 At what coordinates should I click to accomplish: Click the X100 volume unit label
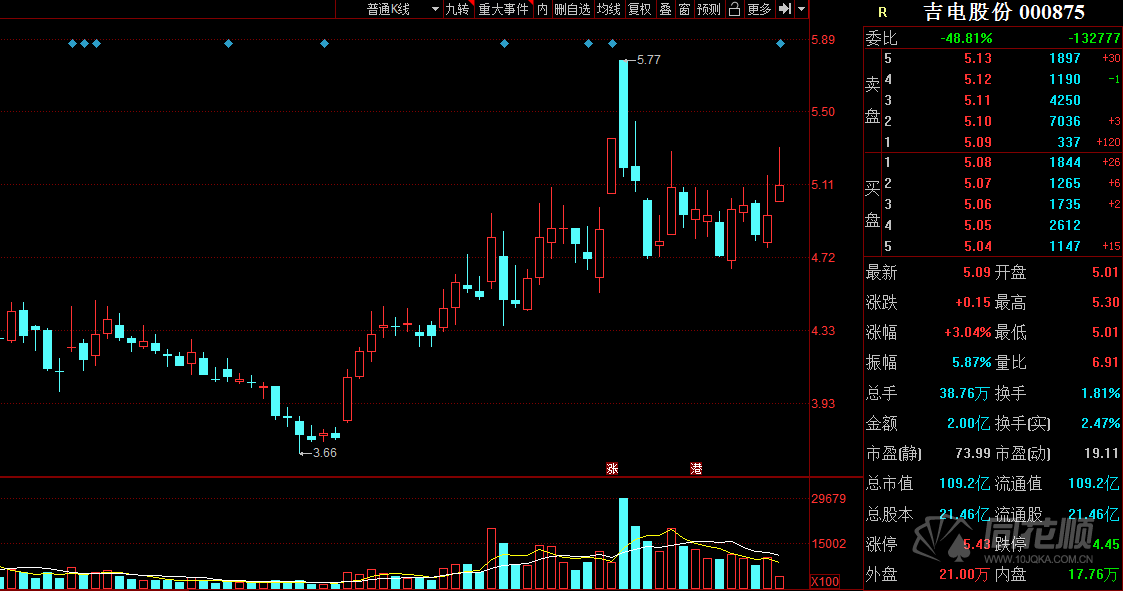825,581
